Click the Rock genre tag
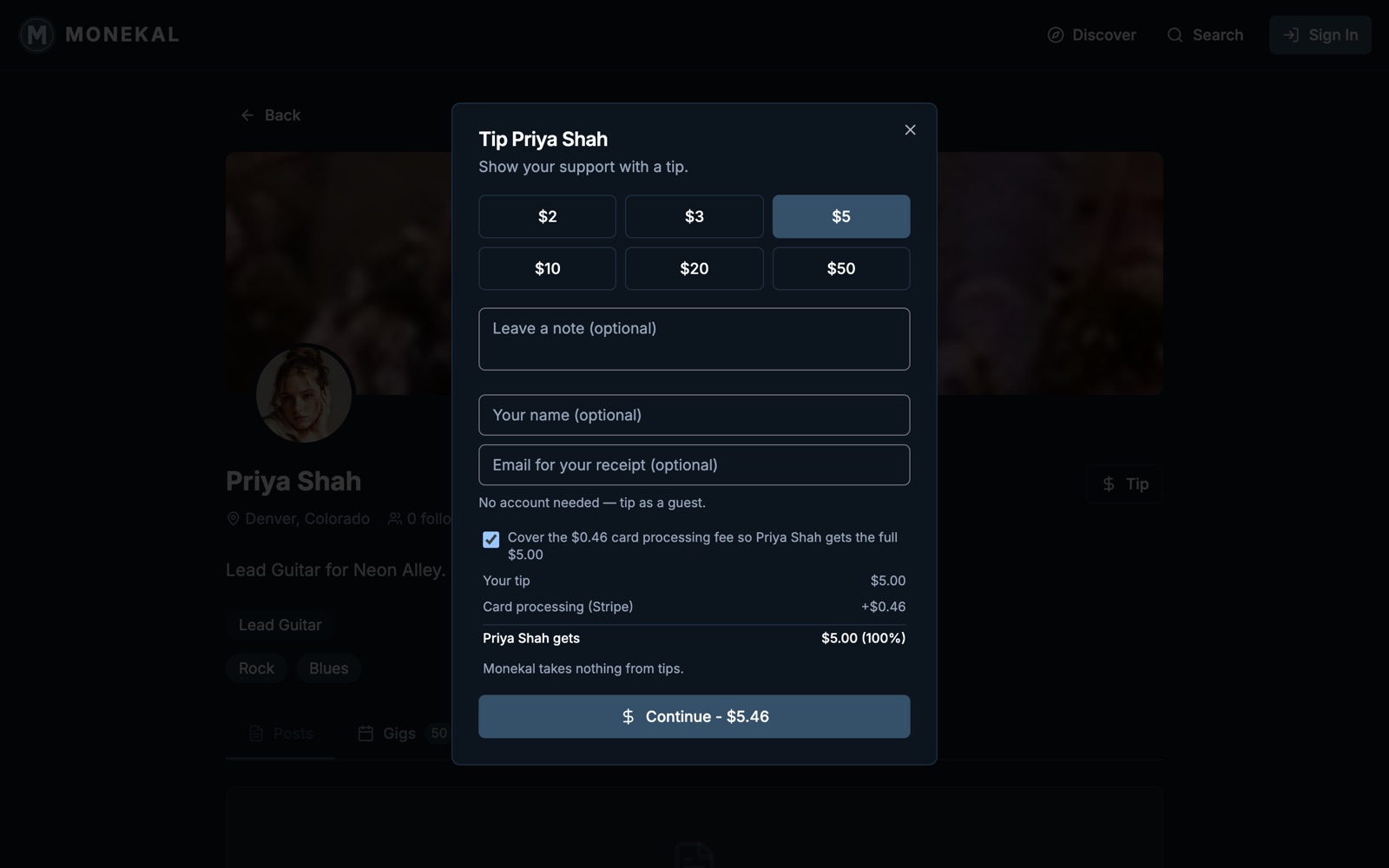Screen dimensions: 1389x868 pos(256,668)
